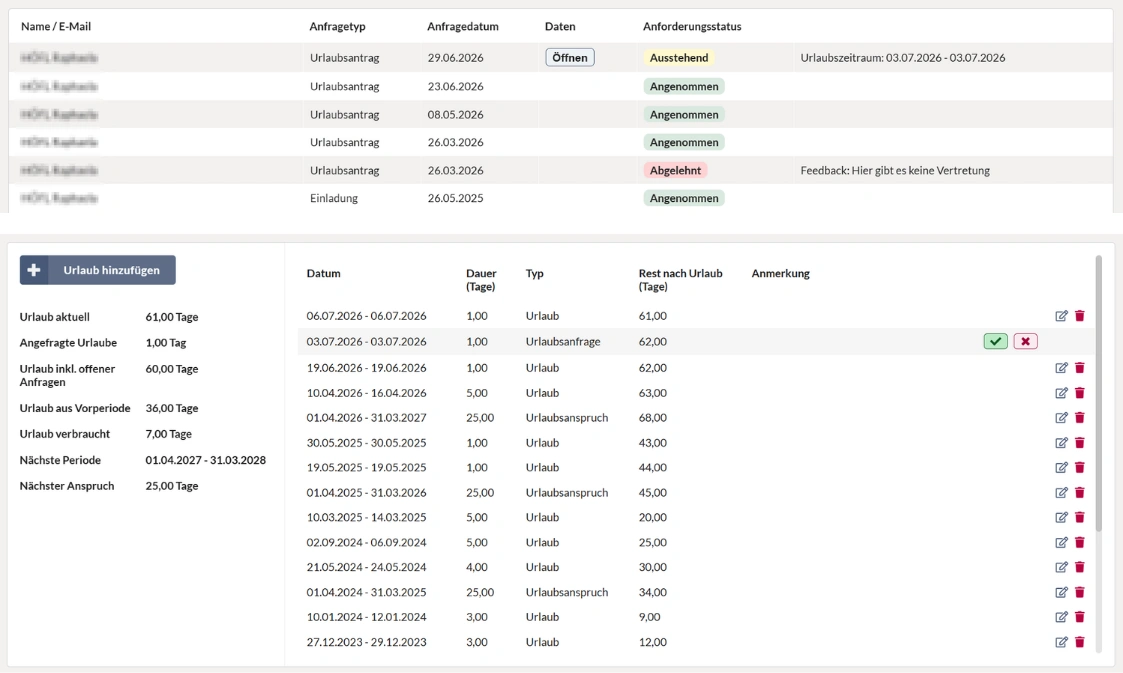The image size is (1123, 673).
Task: Approve the 03.07.2026 Urlaubsanfrage with green check
Action: click(996, 342)
